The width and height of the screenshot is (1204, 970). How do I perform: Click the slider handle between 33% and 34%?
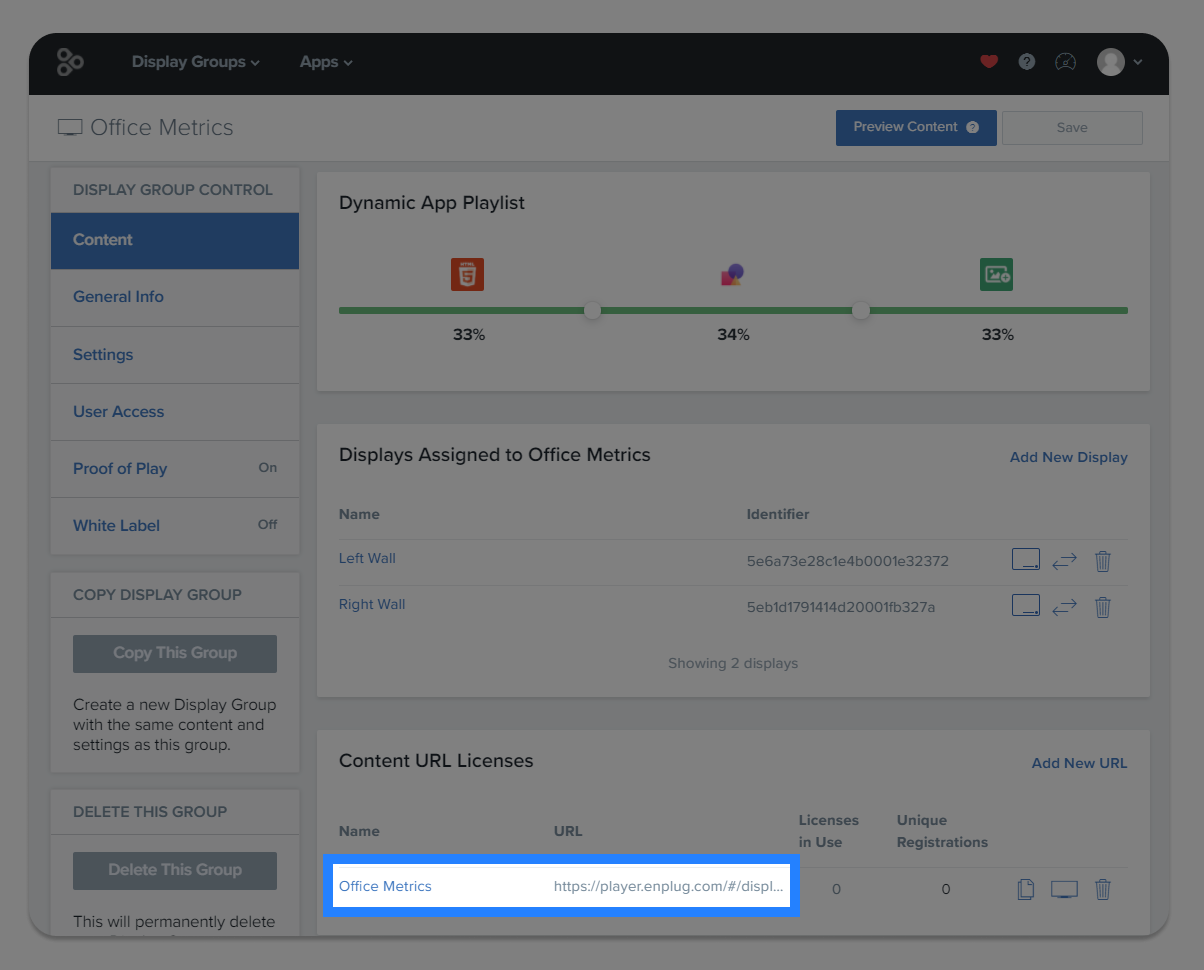(x=592, y=311)
